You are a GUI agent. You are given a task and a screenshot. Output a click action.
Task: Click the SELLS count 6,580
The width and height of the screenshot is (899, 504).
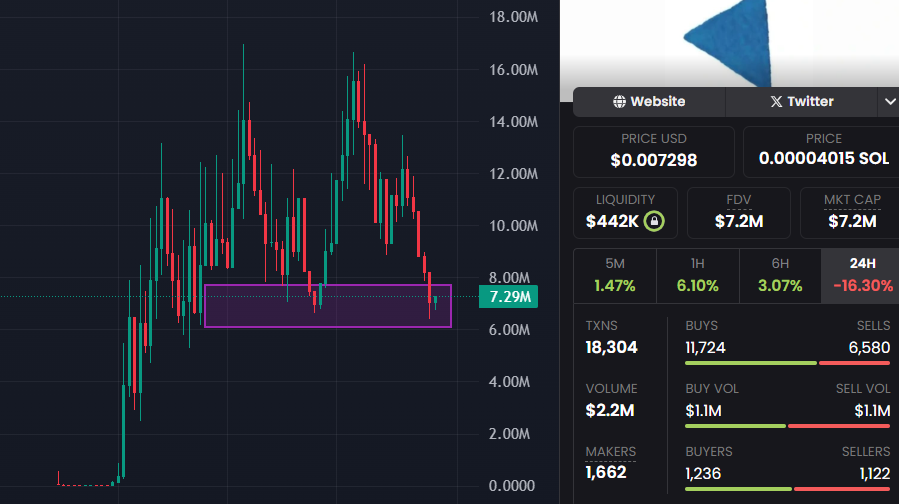point(869,348)
